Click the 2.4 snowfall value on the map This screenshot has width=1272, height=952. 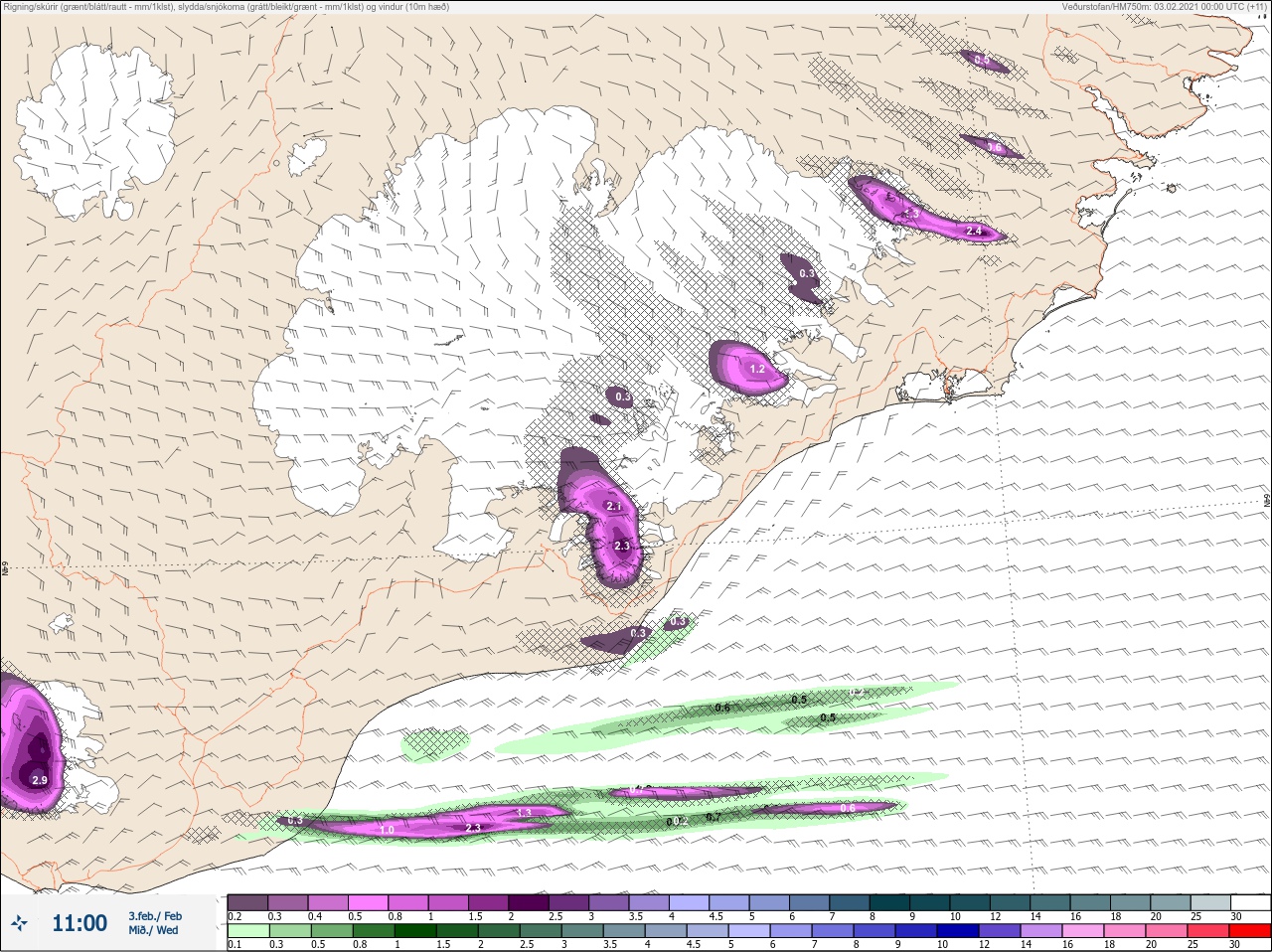(x=974, y=231)
